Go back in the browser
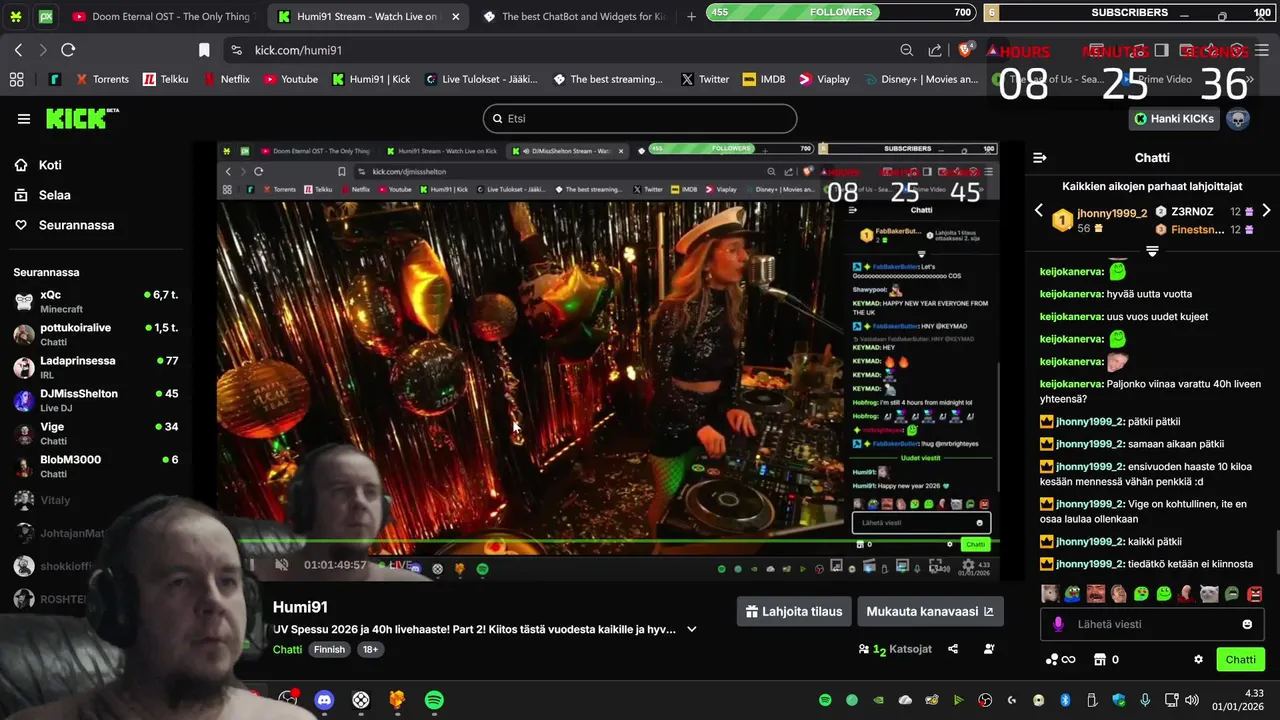The image size is (1280, 720). [x=18, y=50]
